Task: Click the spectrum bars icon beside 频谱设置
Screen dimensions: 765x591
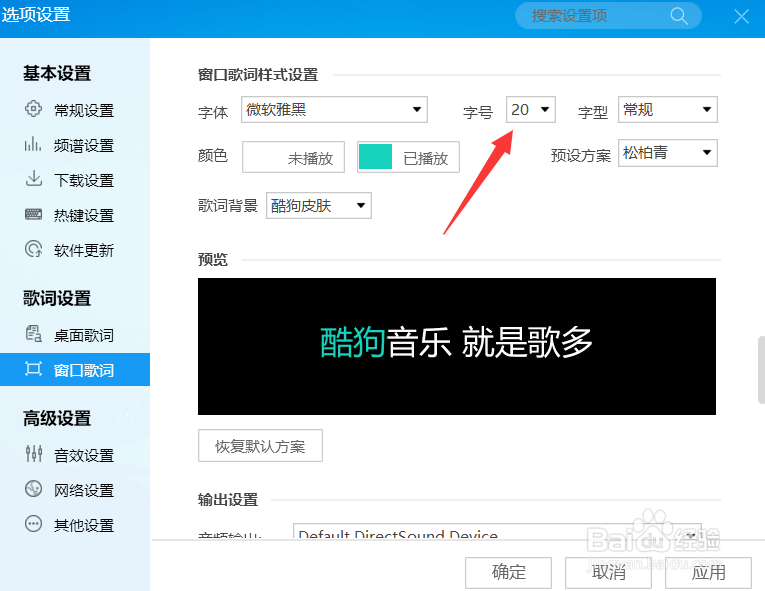Action: [33, 144]
